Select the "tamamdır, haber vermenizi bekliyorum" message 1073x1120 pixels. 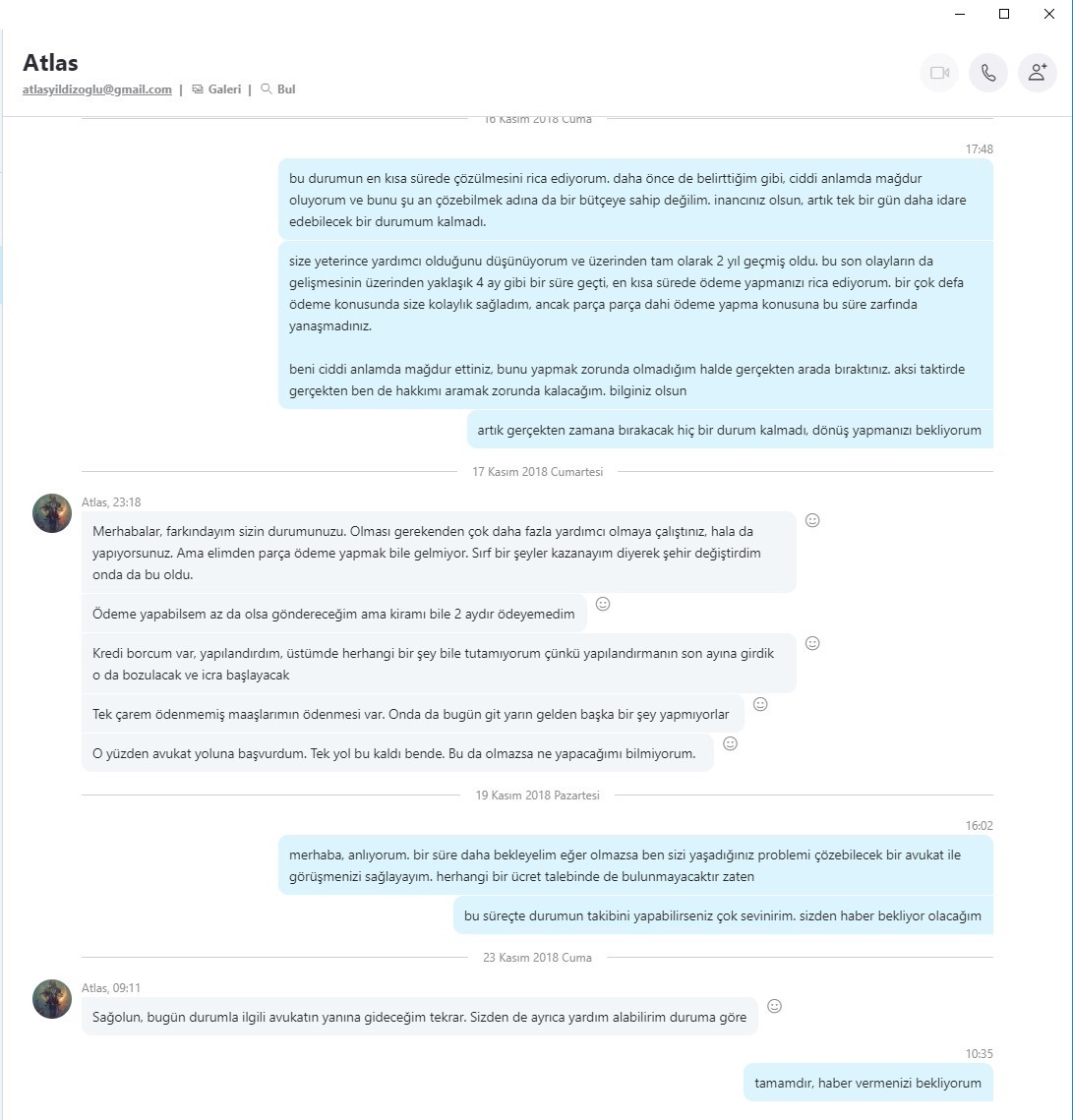[x=868, y=1083]
